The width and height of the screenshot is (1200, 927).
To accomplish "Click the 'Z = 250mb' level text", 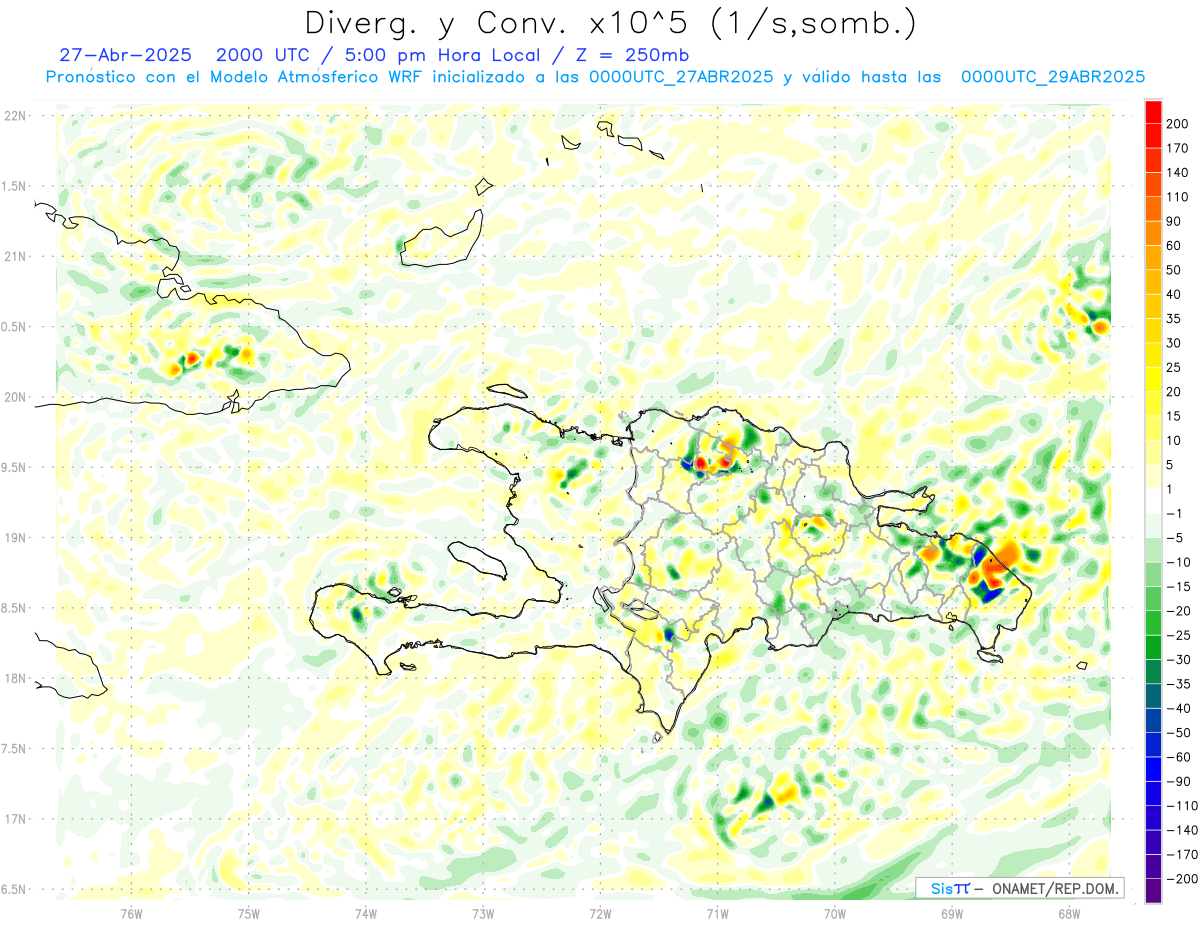I will [x=633, y=55].
